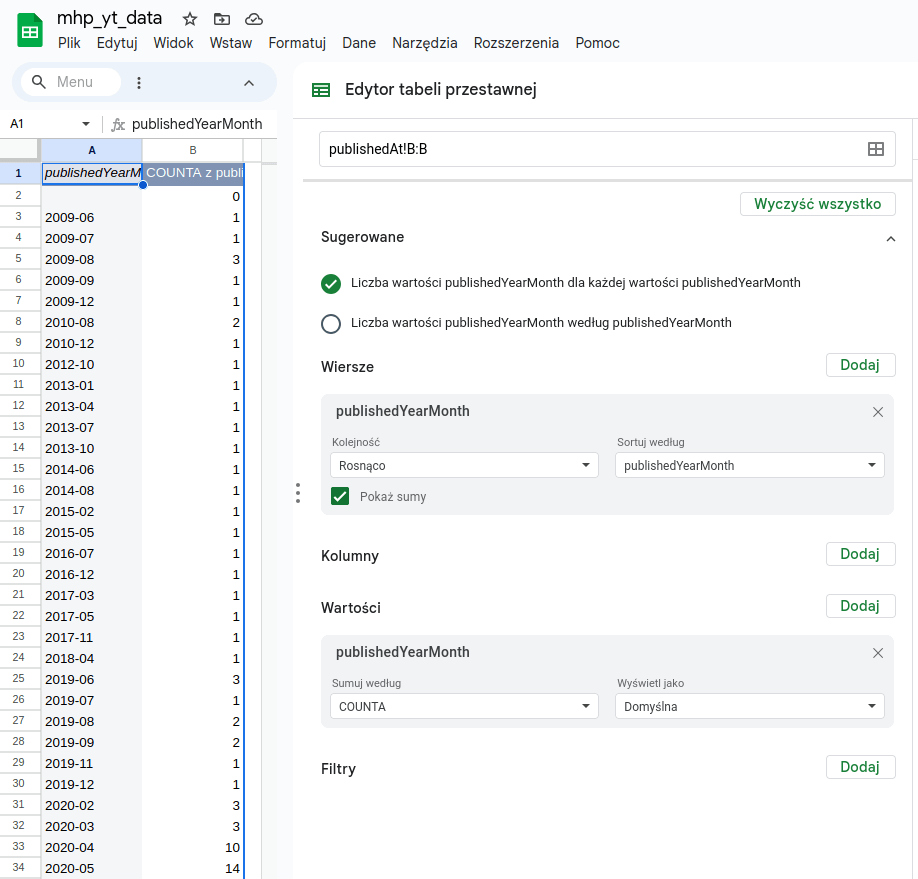This screenshot has width=918, height=879.
Task: Select the suggestion ending with według publishedYearMonth
Action: pos(331,323)
